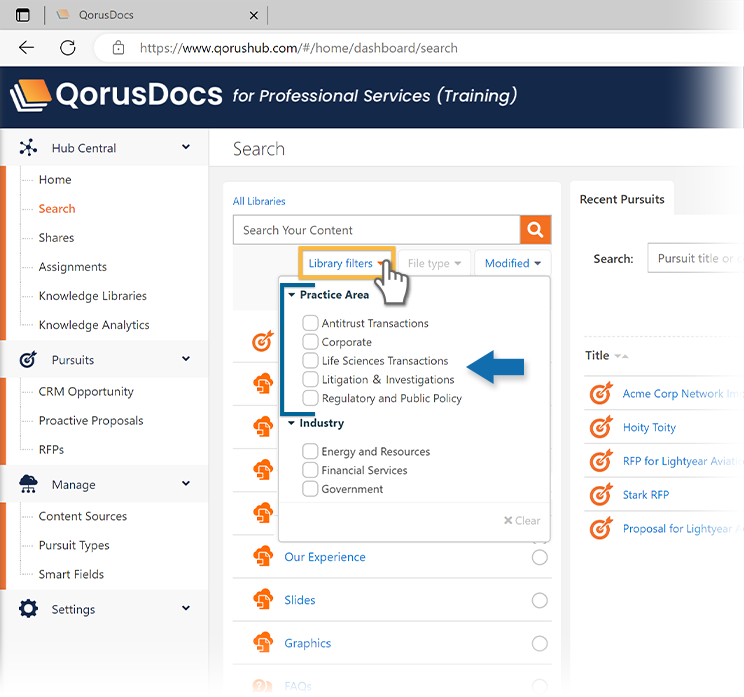Click the Title column sort arrows
Image resolution: width=744 pixels, height=697 pixels.
tap(621, 356)
